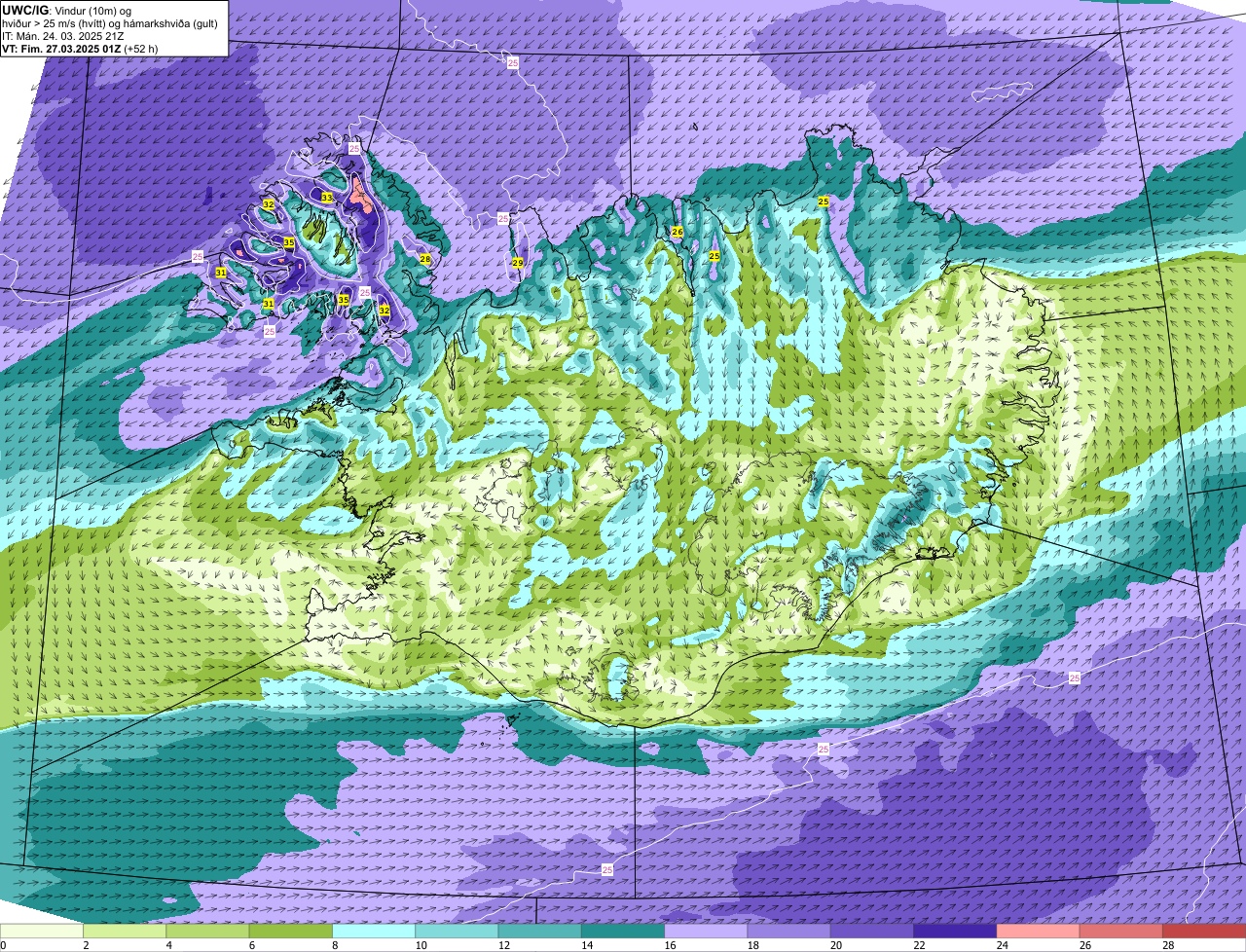Click the legend scale value 4
1246x952 pixels.
coord(168,945)
